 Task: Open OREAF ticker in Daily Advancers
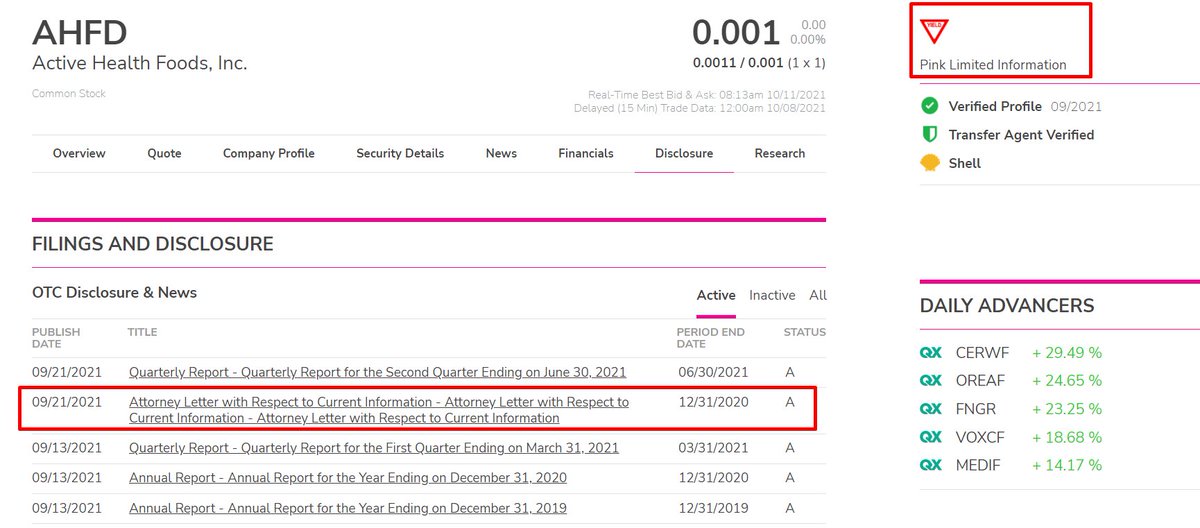[981, 381]
